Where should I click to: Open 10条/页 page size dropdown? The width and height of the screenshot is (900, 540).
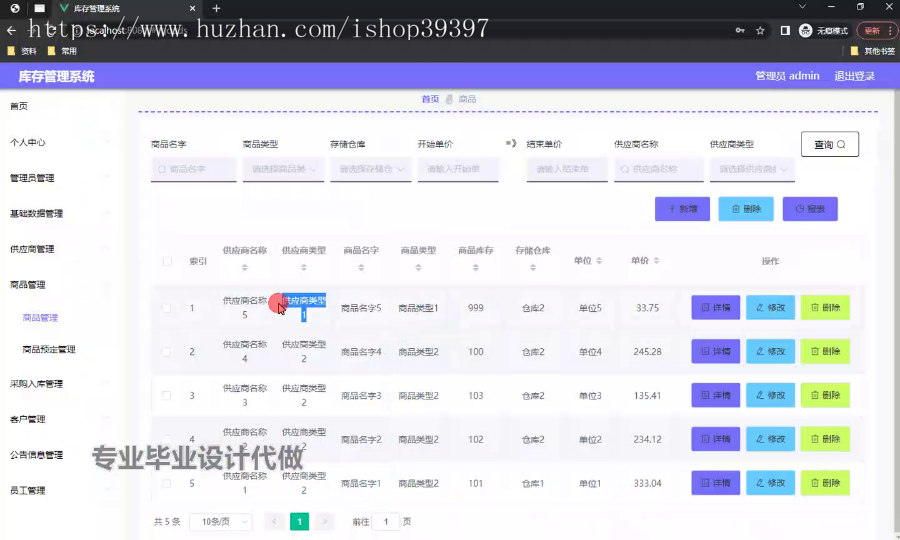point(221,522)
